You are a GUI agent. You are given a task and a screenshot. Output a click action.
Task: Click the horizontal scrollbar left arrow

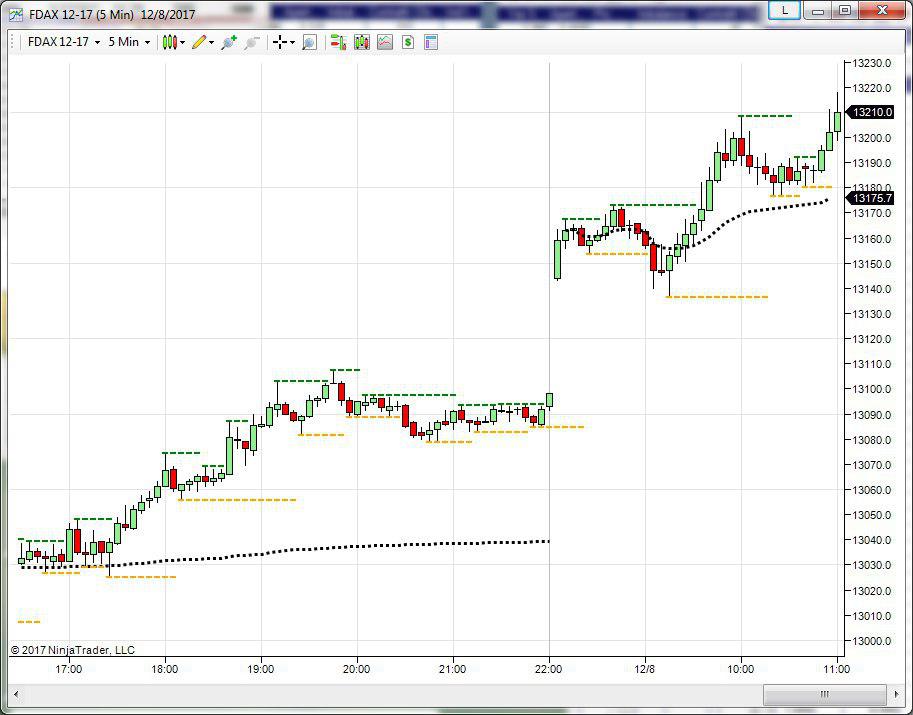click(16, 694)
